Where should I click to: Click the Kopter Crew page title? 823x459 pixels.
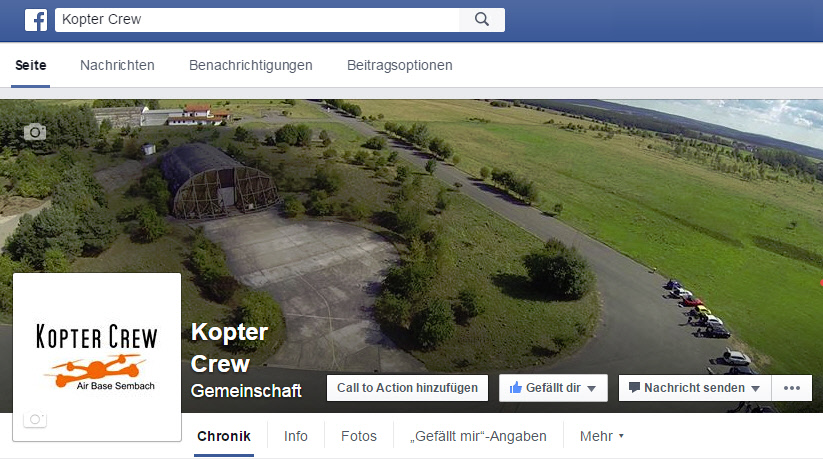229,348
